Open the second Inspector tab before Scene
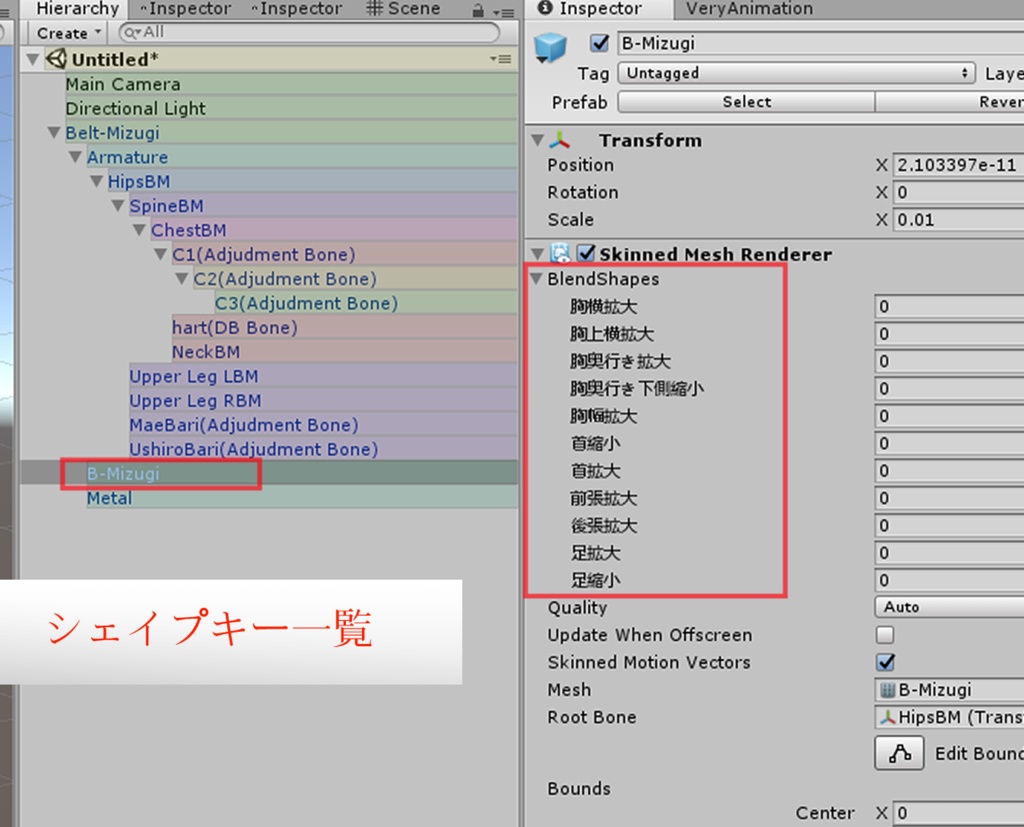This screenshot has height=827, width=1024. pos(296,8)
